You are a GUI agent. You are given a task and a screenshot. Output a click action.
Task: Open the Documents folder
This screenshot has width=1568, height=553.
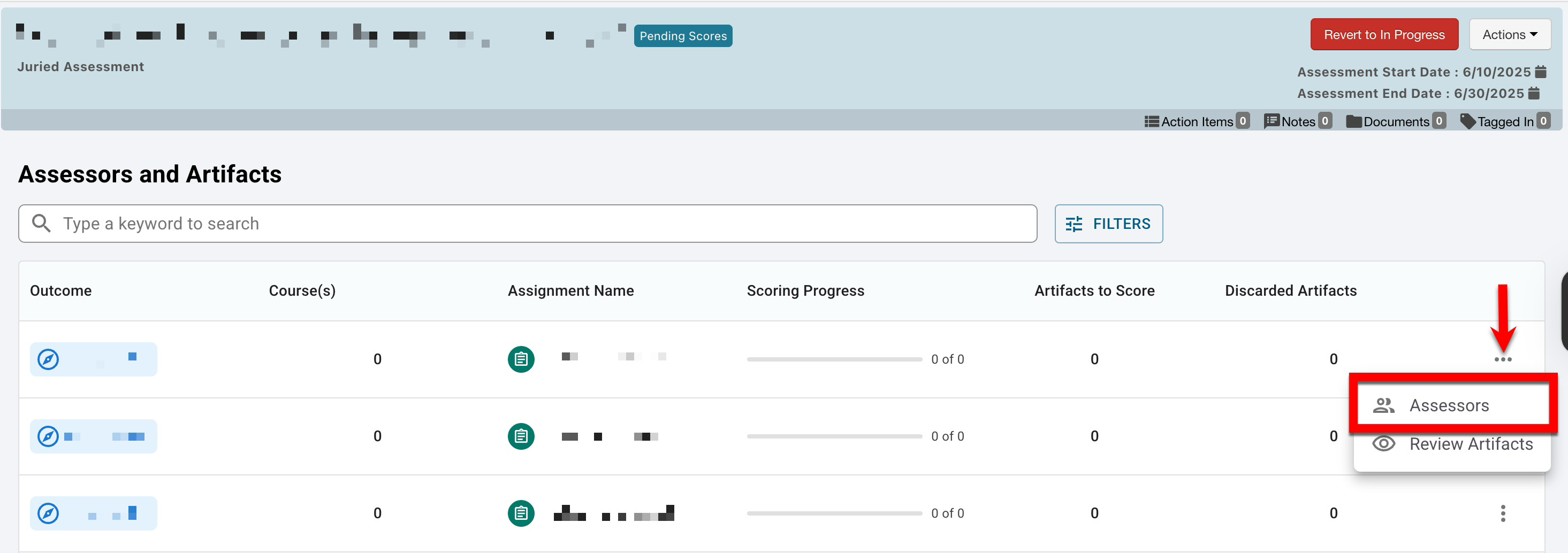(1395, 121)
